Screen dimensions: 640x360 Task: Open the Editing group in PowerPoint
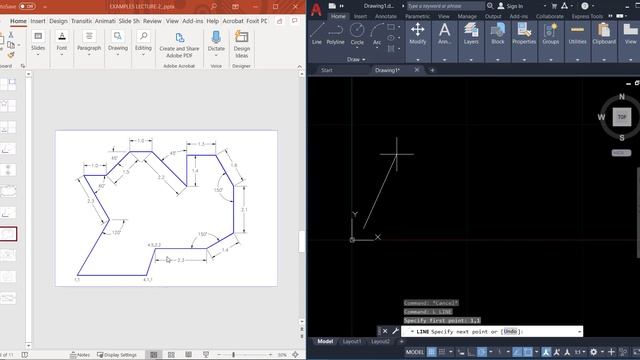point(143,43)
